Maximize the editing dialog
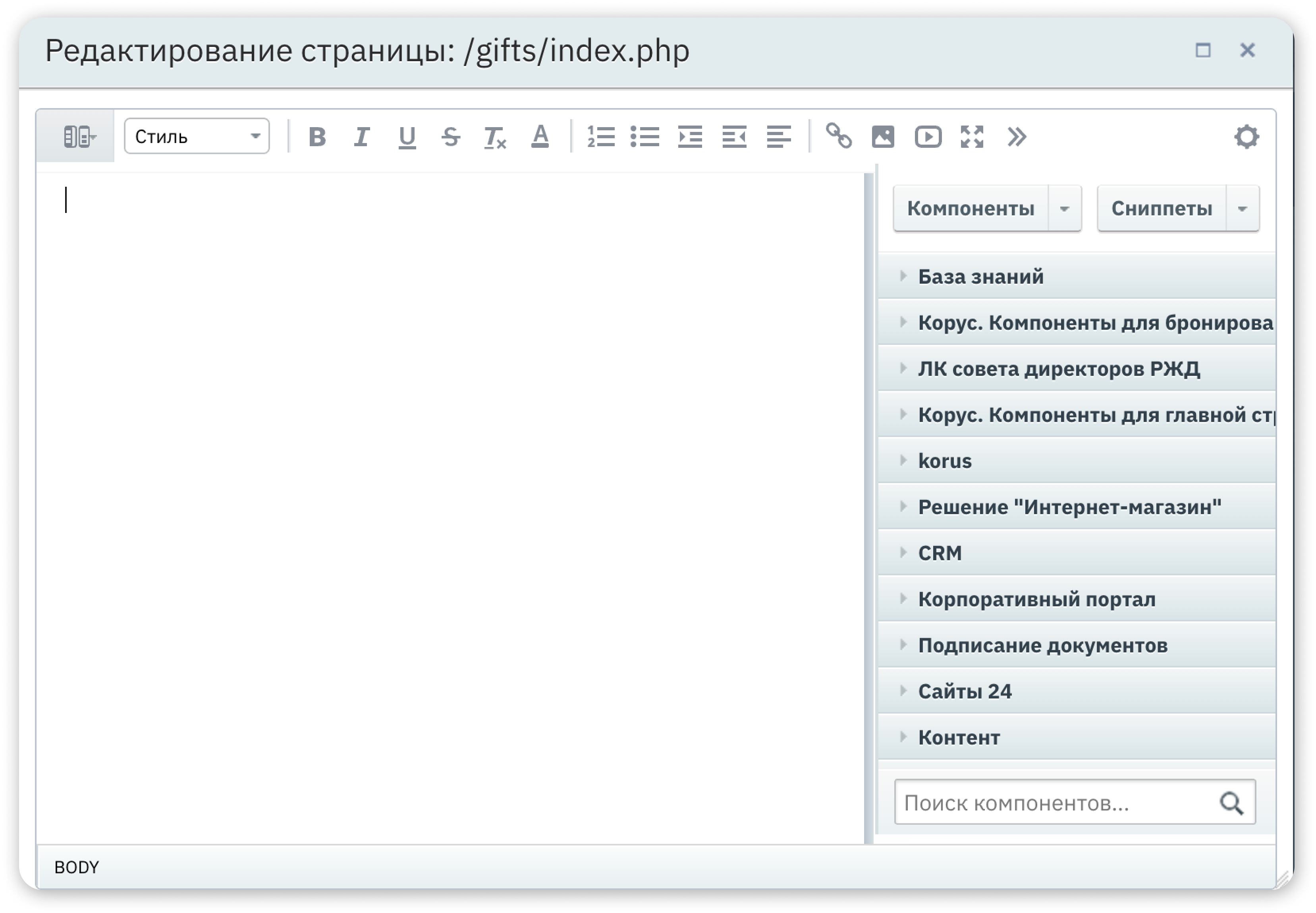Image resolution: width=1316 pixels, height=913 pixels. pyautogui.click(x=1203, y=50)
